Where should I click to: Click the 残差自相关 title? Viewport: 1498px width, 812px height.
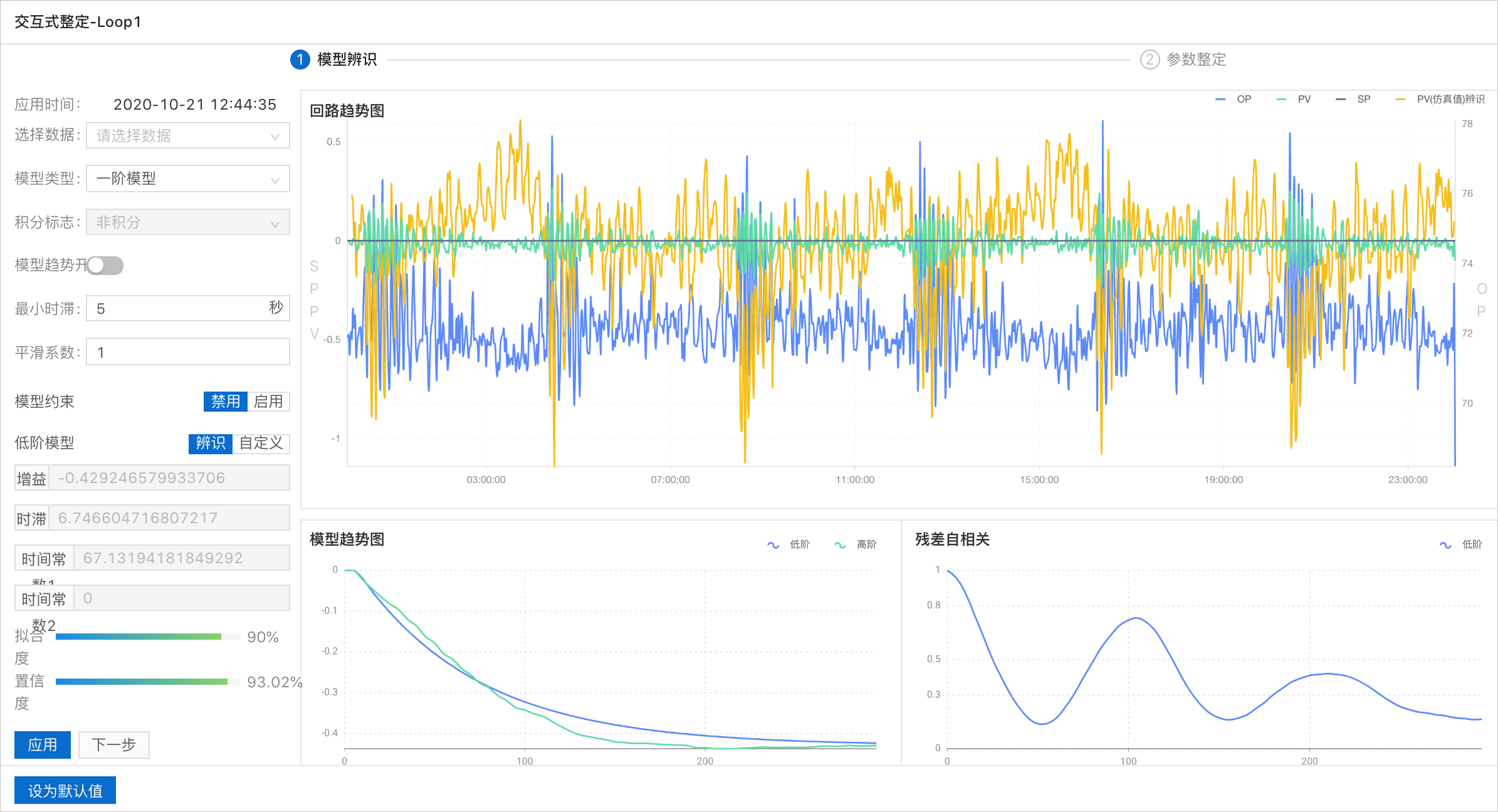coord(952,539)
